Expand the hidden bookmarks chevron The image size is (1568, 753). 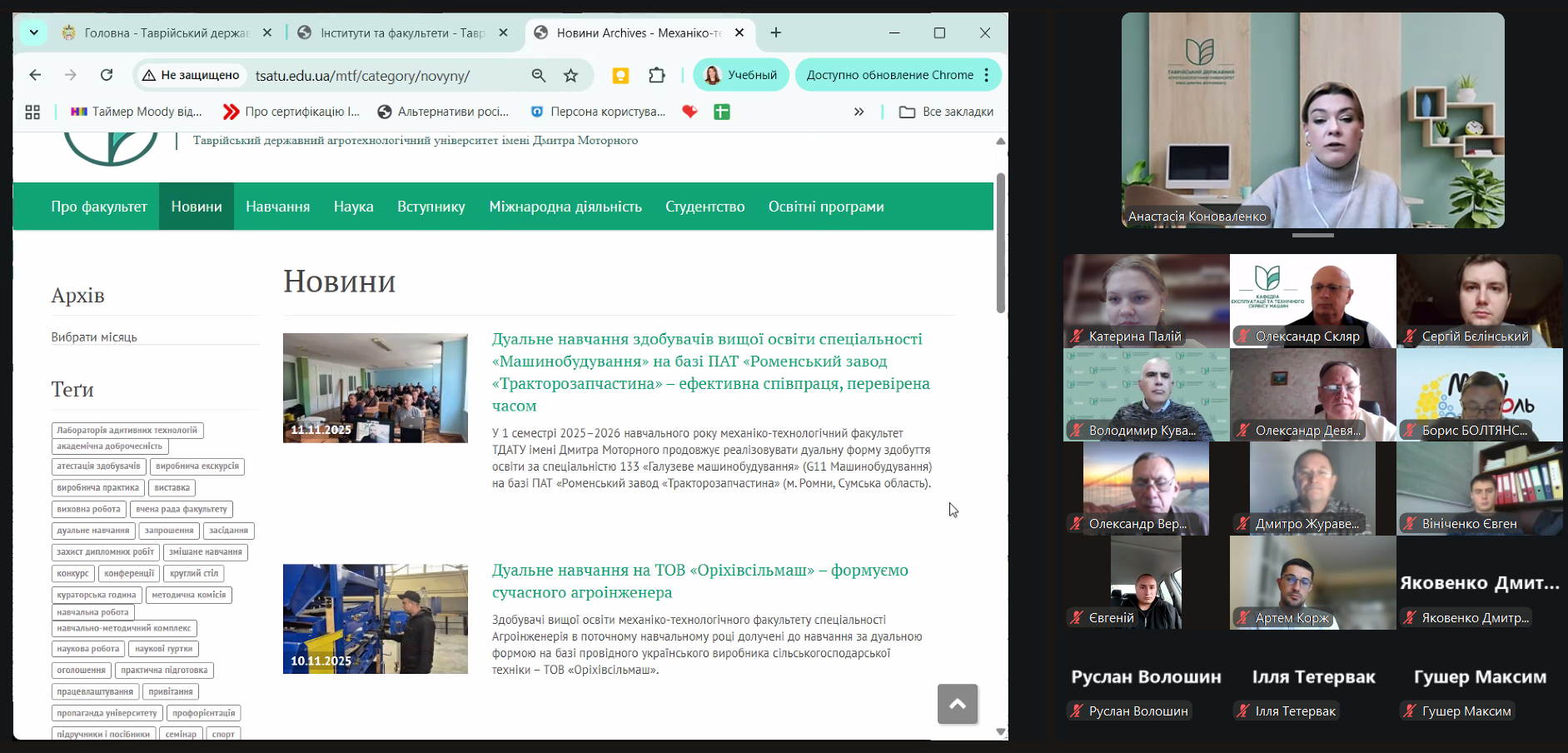coord(859,112)
